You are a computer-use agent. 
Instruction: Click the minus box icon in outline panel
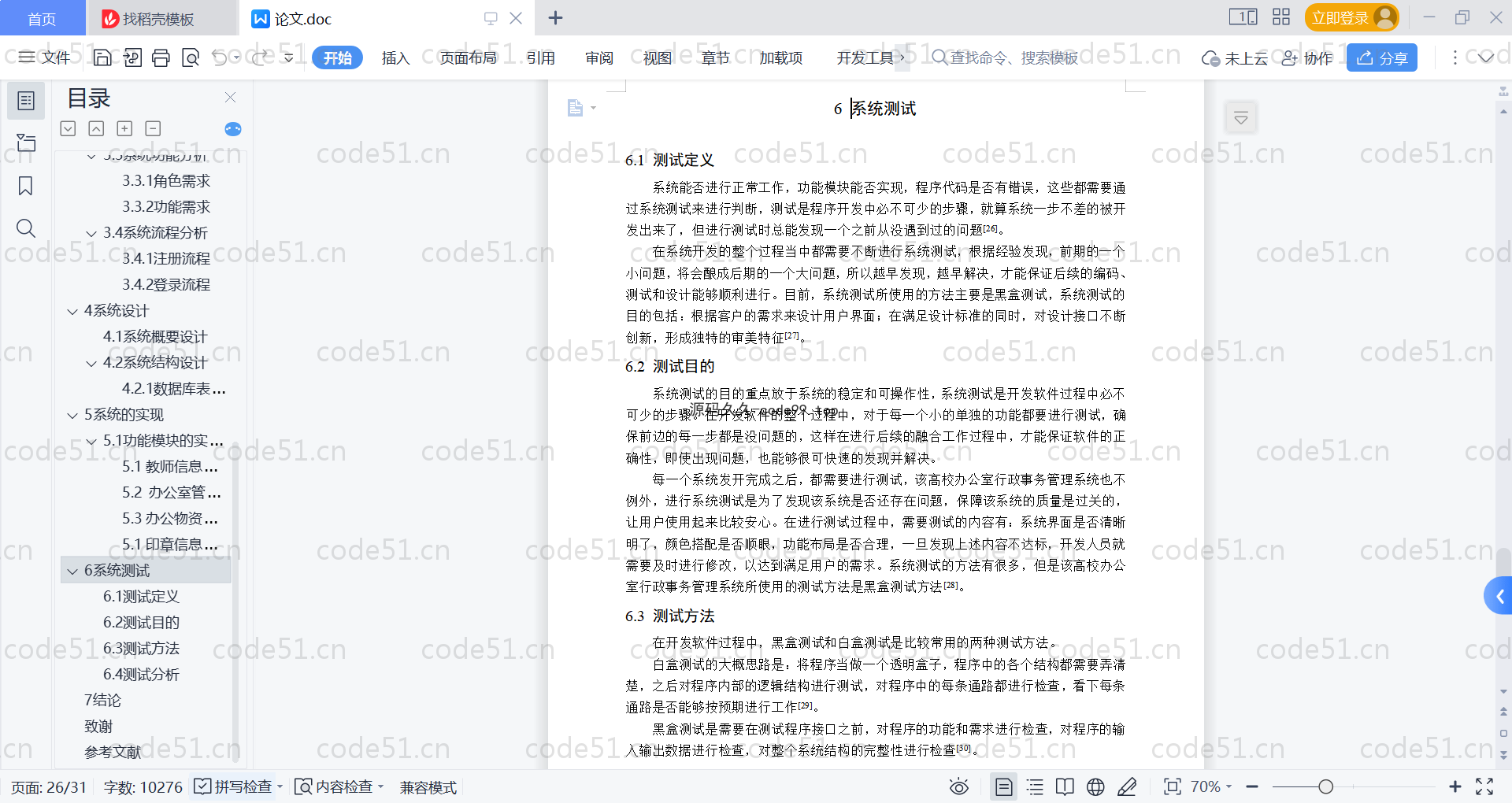(153, 128)
